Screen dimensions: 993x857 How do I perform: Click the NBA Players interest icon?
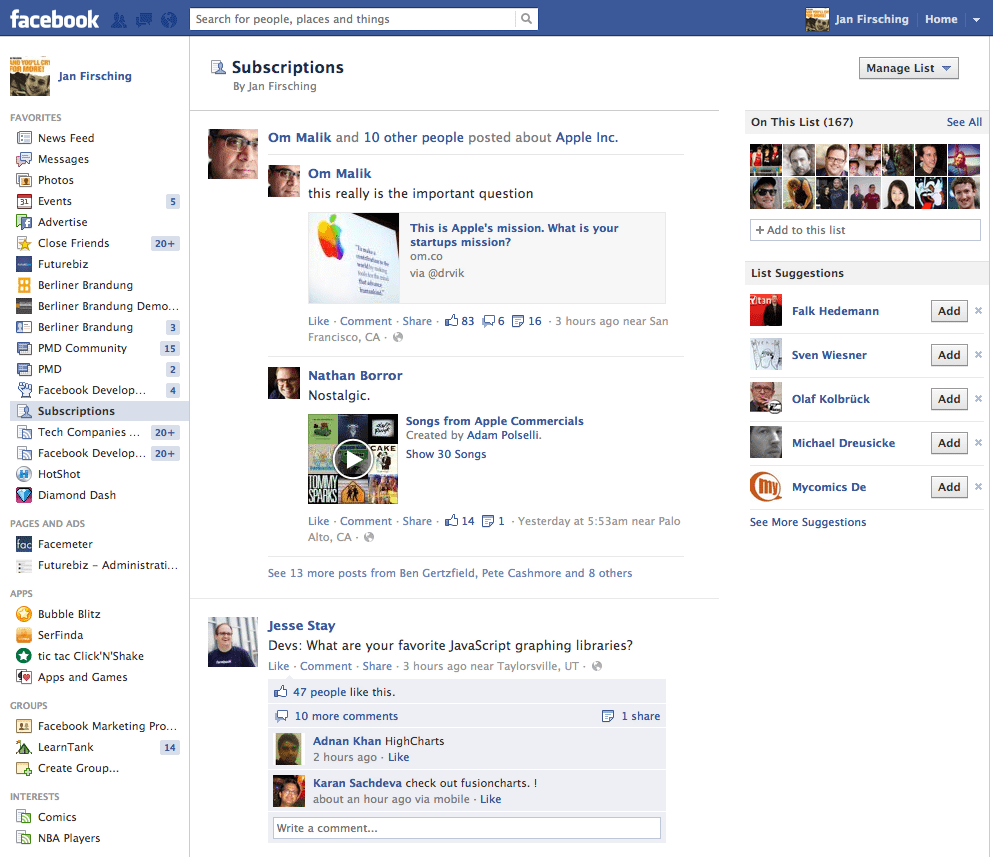pyautogui.click(x=24, y=838)
